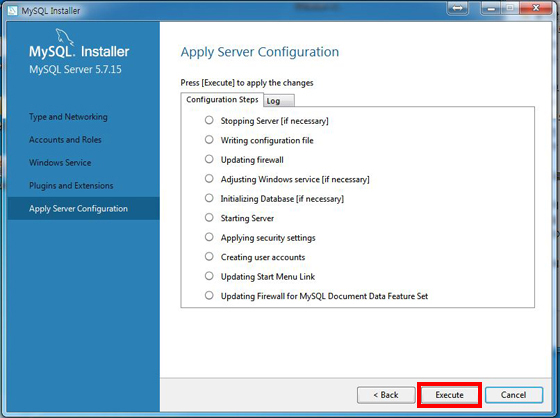Click 'Stopping Server [if necessary]' text
The image size is (560, 418).
(274, 121)
